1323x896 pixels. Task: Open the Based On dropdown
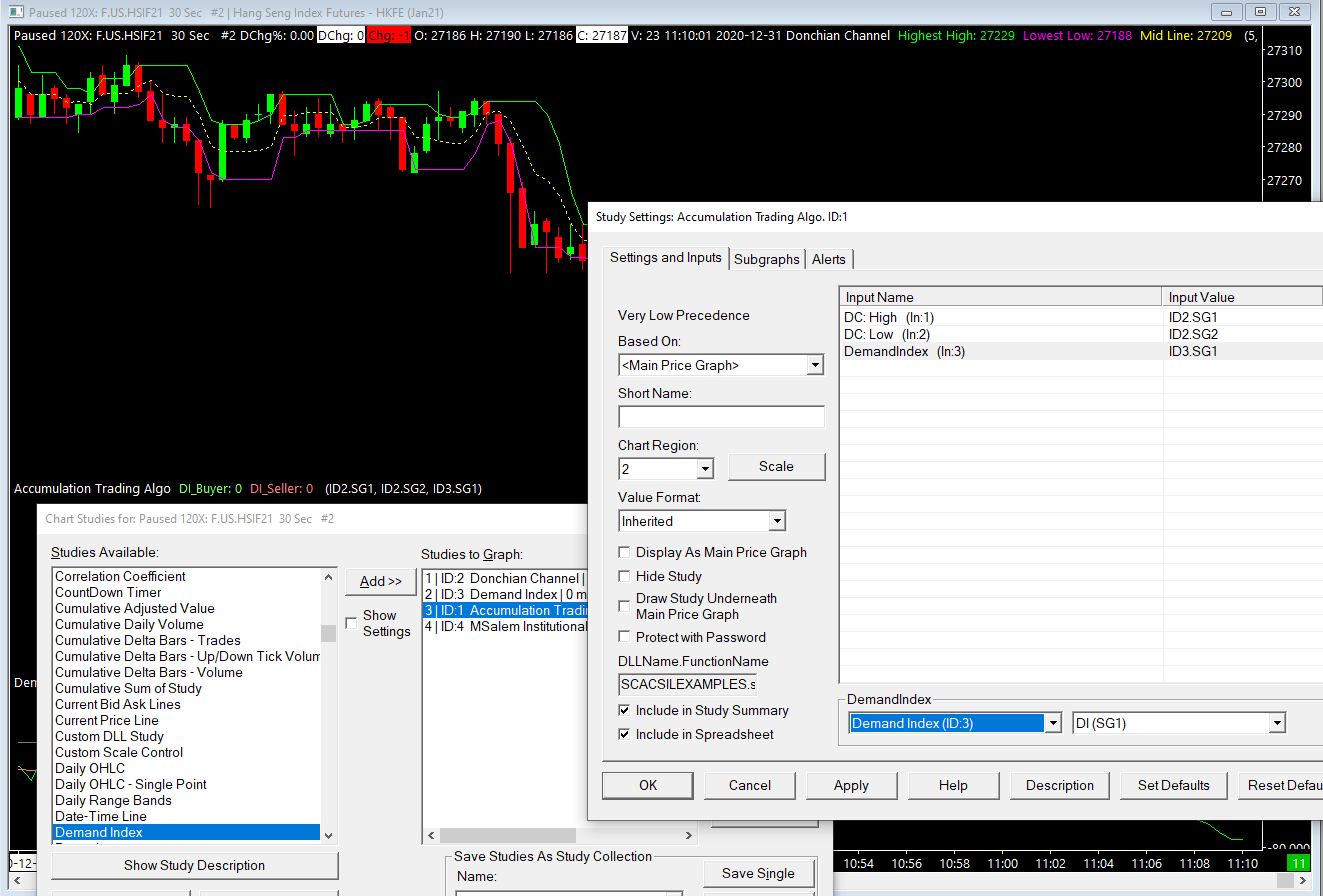815,365
